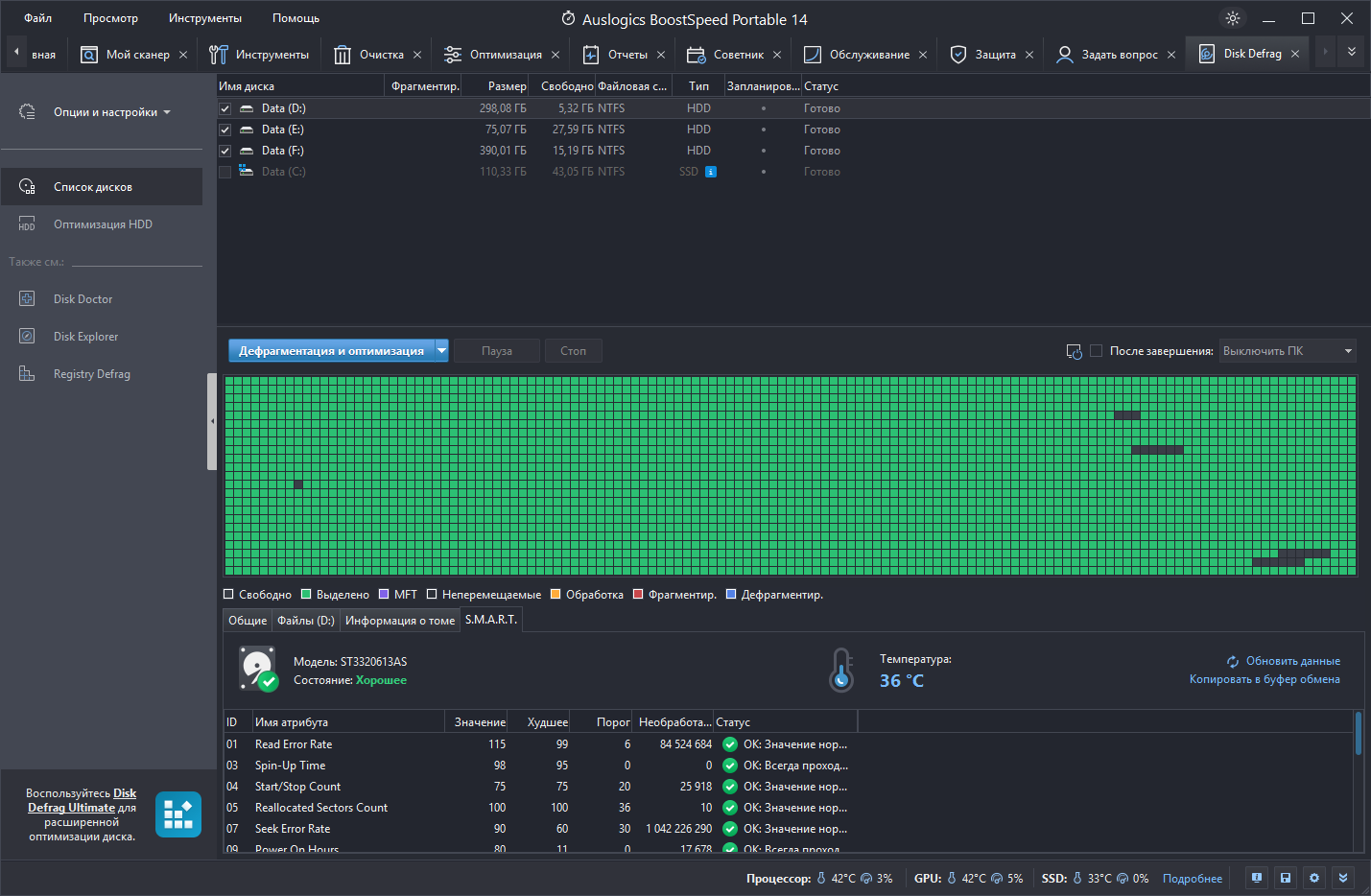This screenshot has width=1371, height=896.
Task: Click the 'Обновить данные' link
Action: (x=1292, y=661)
